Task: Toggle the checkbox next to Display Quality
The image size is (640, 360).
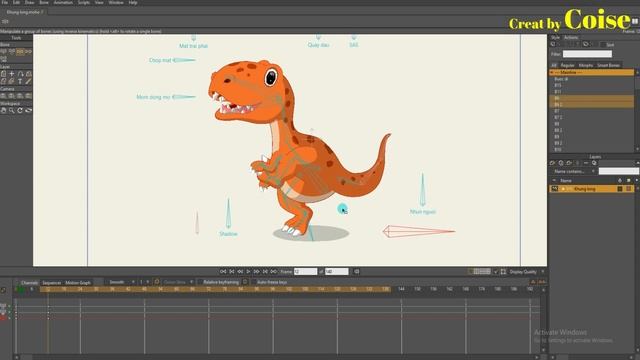Action: pos(496,272)
